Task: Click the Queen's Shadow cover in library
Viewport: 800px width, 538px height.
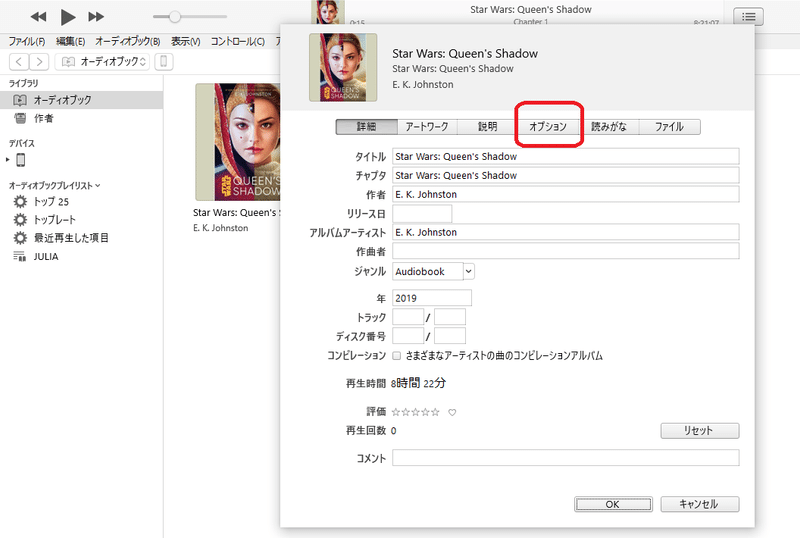Action: tap(238, 142)
